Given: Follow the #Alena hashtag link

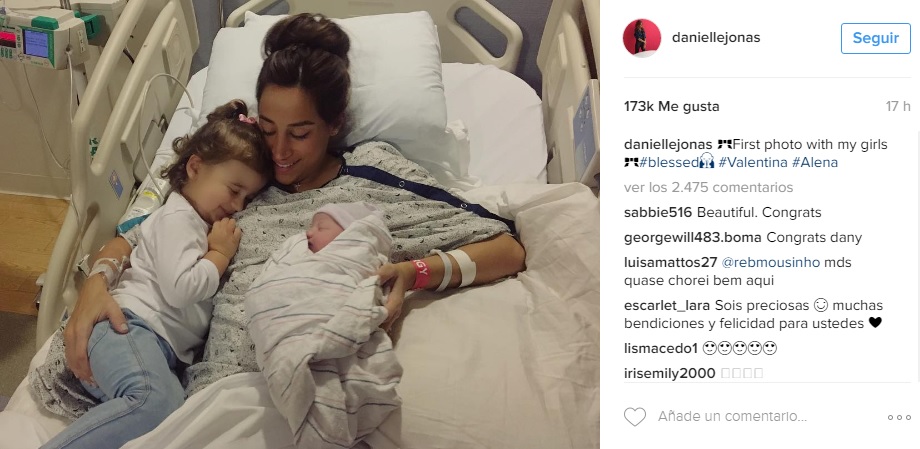Looking at the screenshot, I should pyautogui.click(x=815, y=163).
